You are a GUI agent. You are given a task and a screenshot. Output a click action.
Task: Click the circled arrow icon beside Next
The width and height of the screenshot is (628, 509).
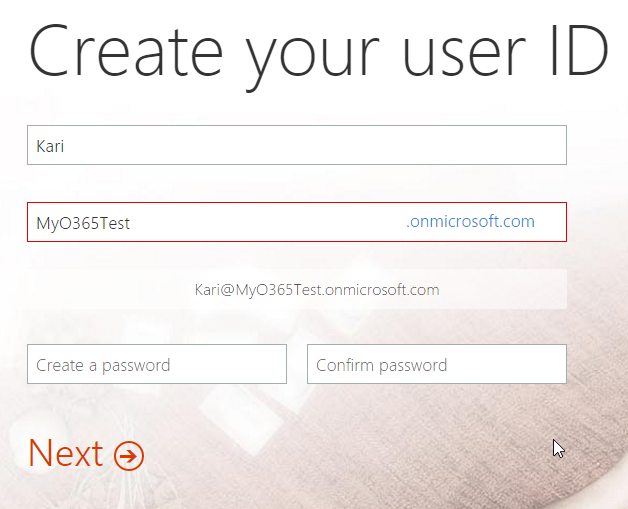129,456
